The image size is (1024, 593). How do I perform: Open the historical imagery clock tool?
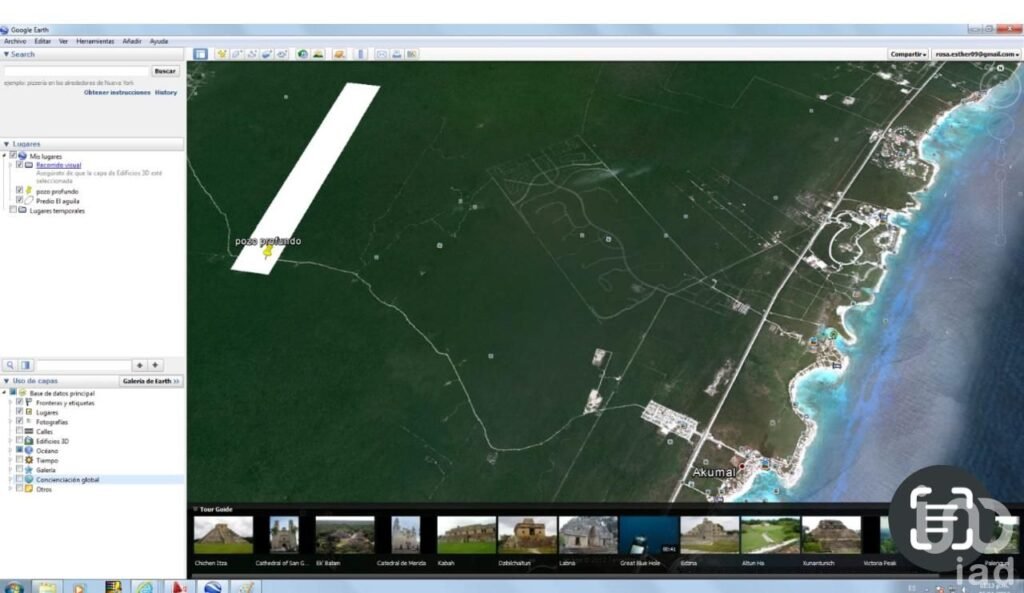pyautogui.click(x=302, y=54)
